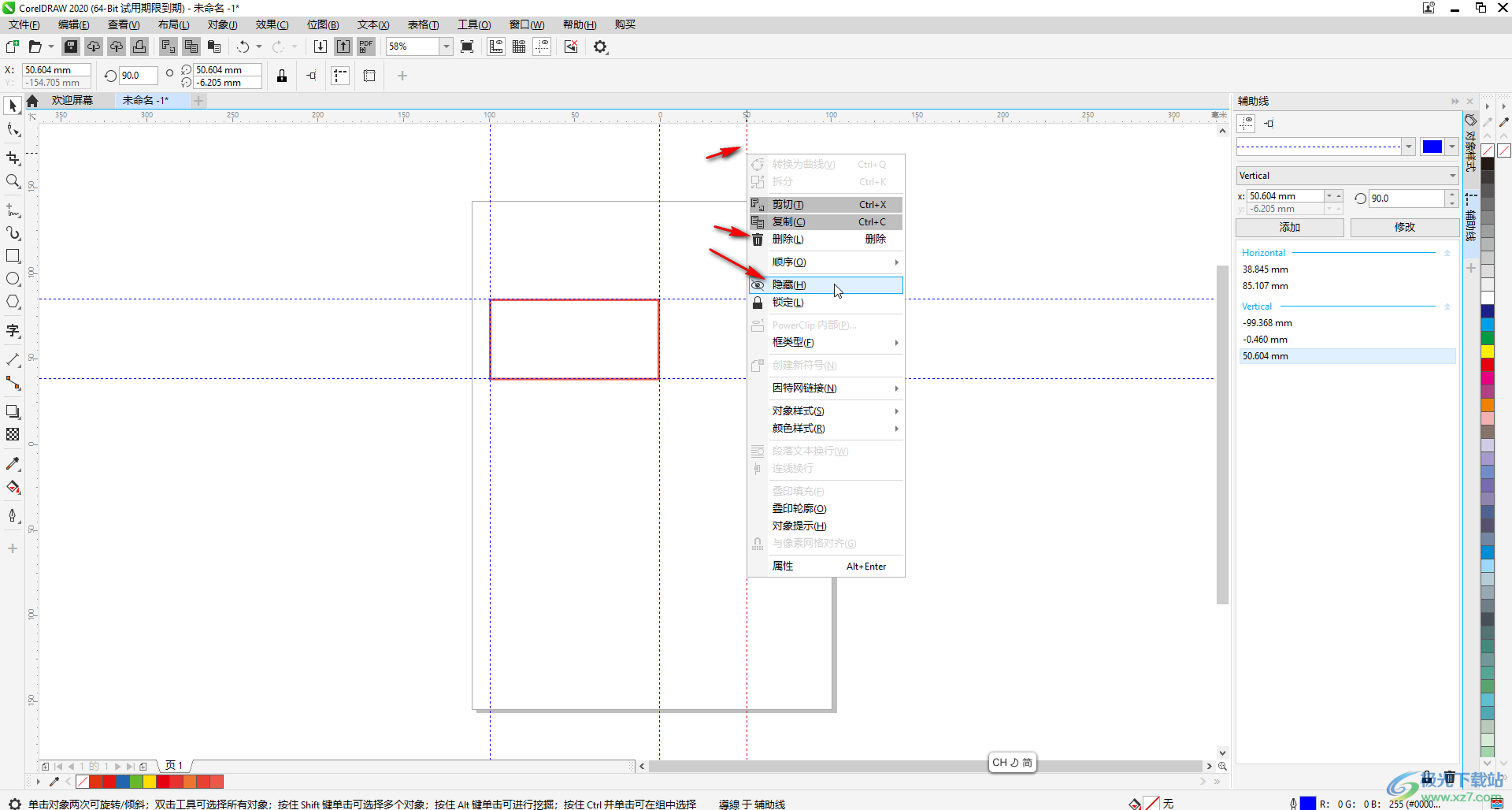Open 属性 from the context menu
The width and height of the screenshot is (1512, 810).
tap(825, 566)
